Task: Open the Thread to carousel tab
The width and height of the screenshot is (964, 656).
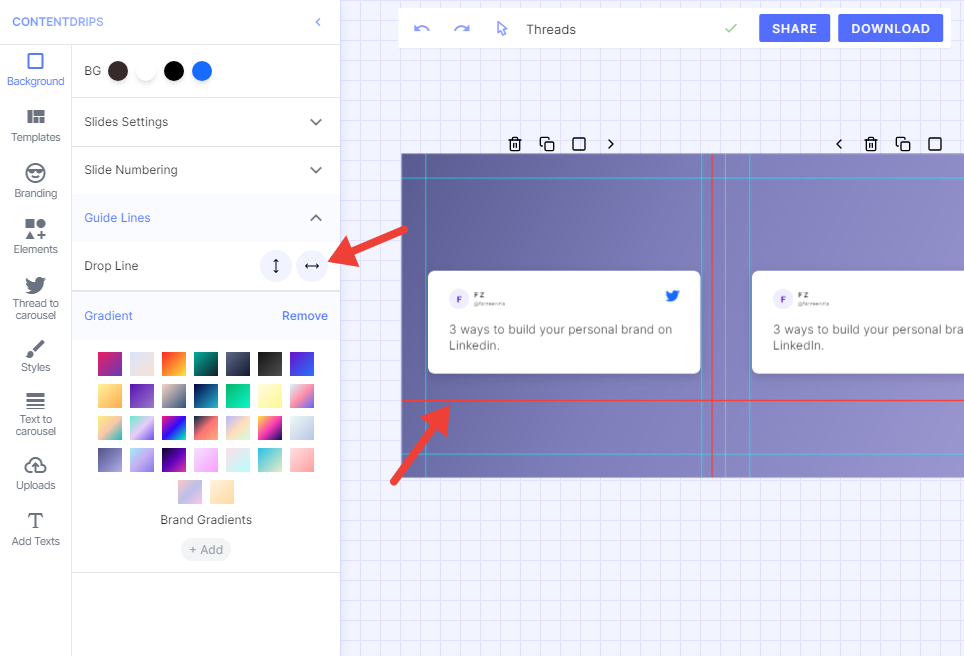Action: [x=36, y=298]
